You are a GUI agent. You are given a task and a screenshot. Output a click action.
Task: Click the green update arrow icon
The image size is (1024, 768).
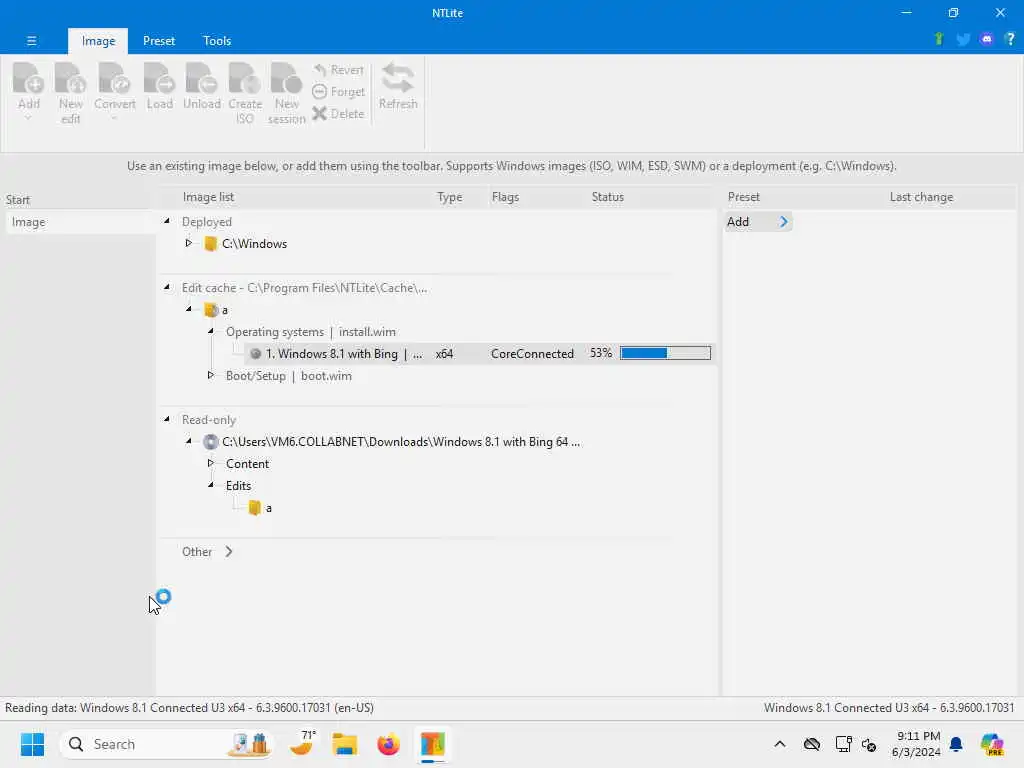[x=938, y=39]
